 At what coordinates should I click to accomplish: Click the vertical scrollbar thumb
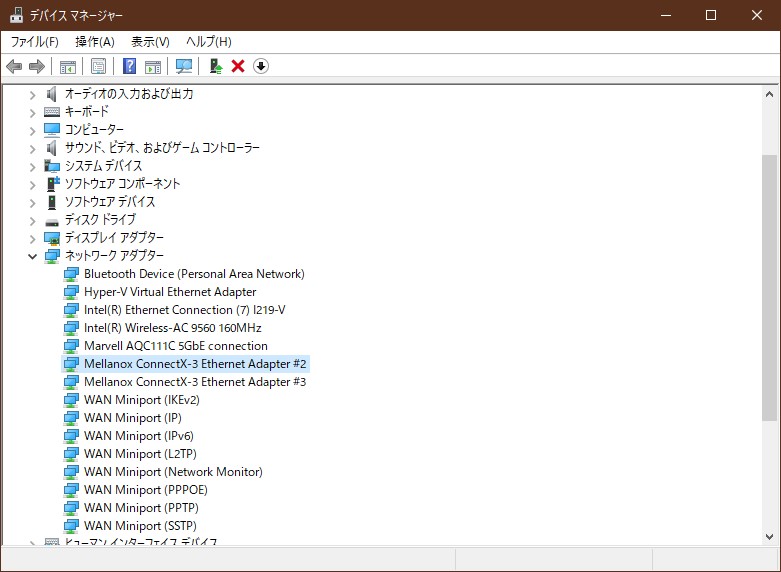(x=769, y=289)
